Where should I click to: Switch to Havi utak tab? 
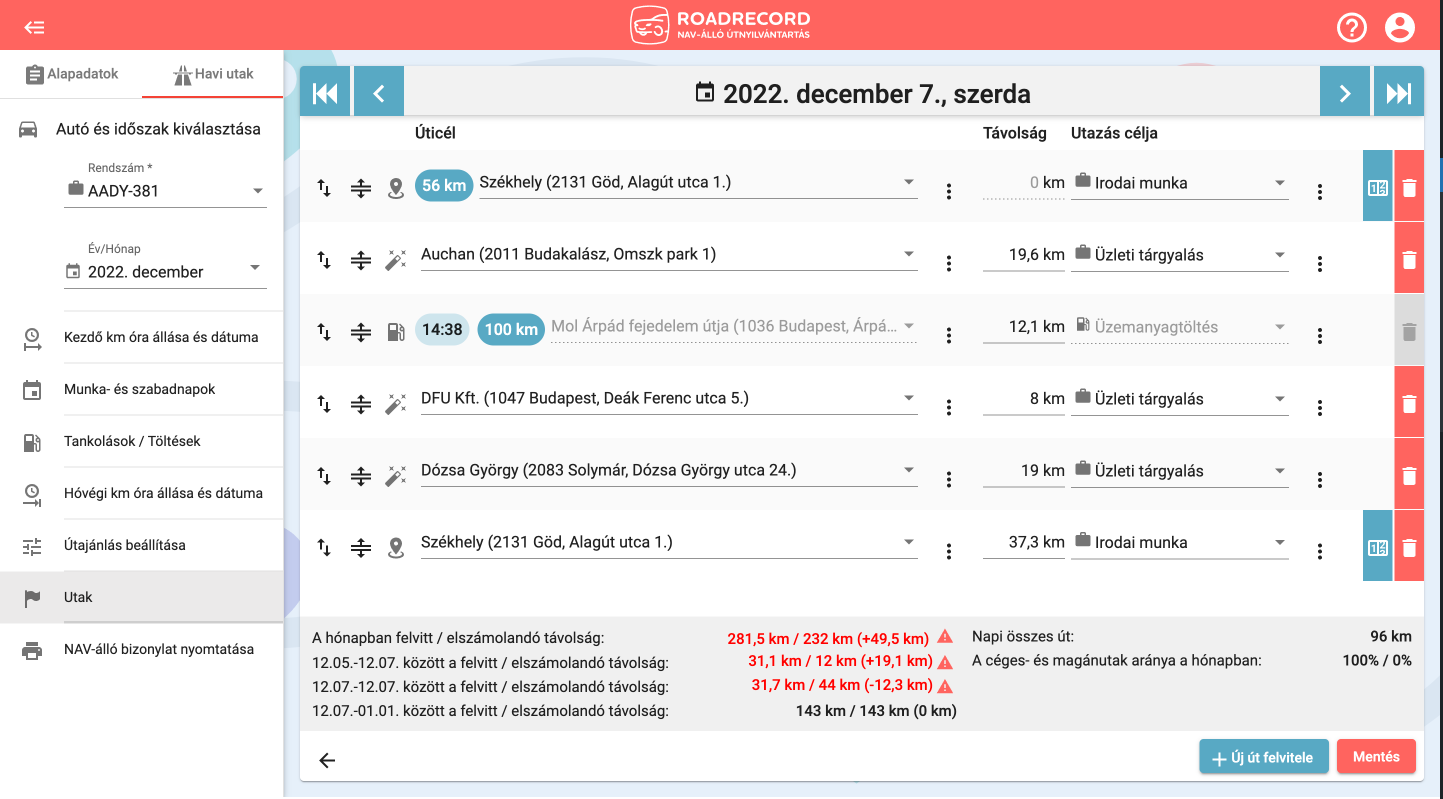(x=213, y=74)
